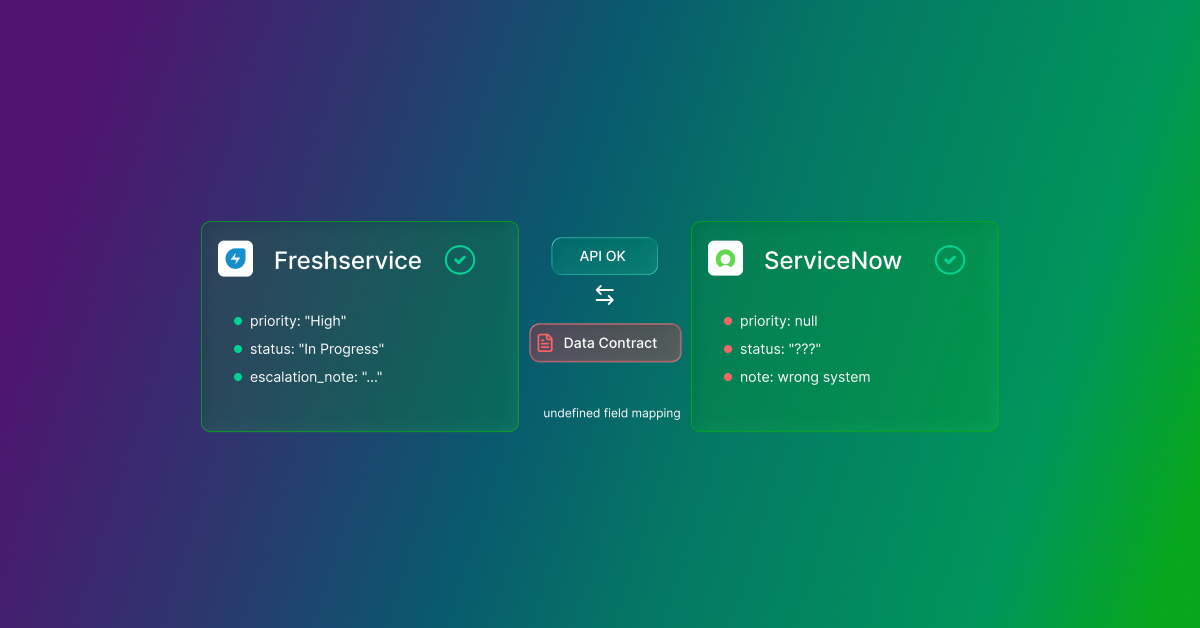Click the green checkmark badge on Freshservice card
The height and width of the screenshot is (628, 1200).
point(459,259)
